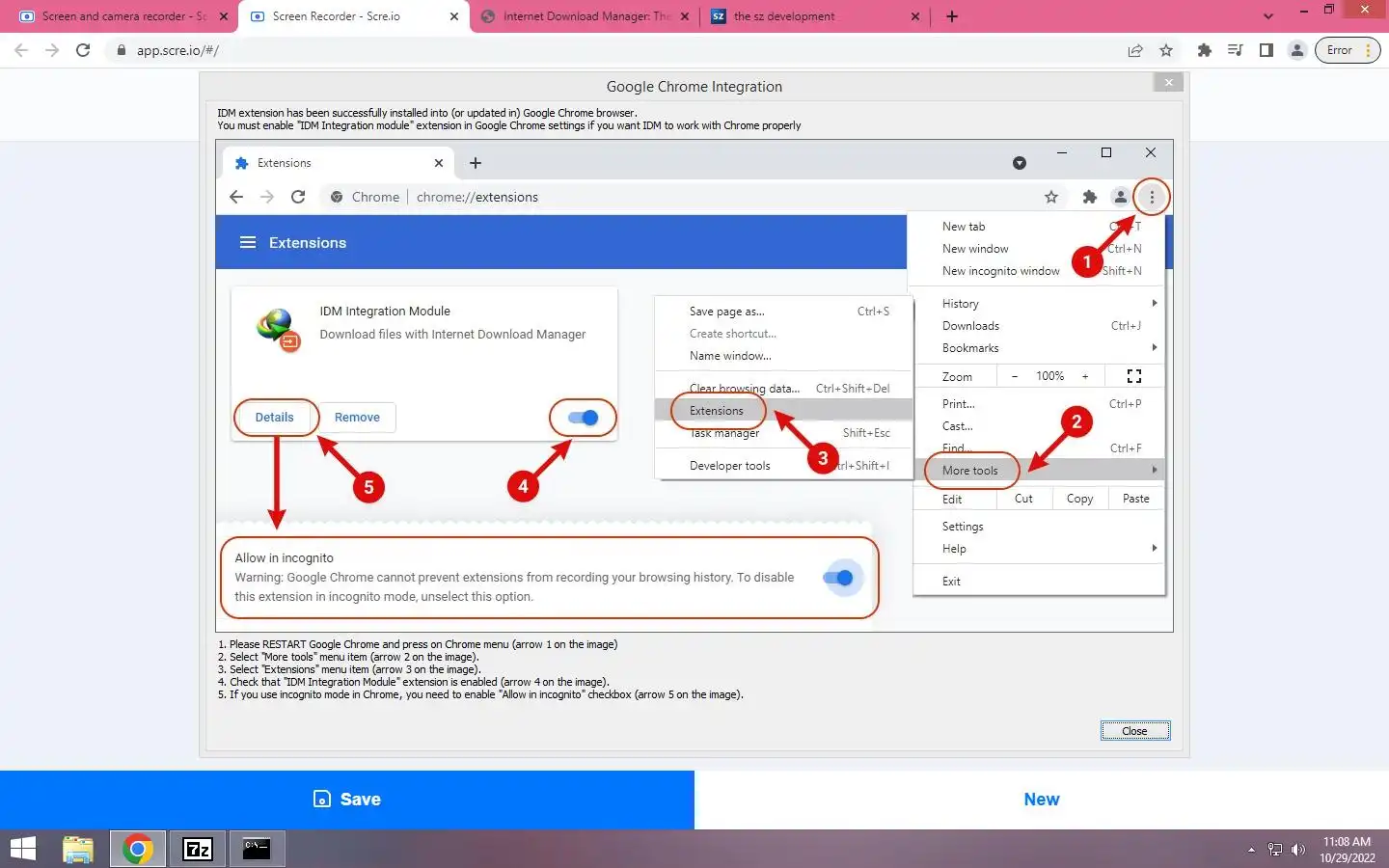This screenshot has width=1389, height=868.
Task: Open the clock showing 11:08 AM
Action: (1348, 850)
